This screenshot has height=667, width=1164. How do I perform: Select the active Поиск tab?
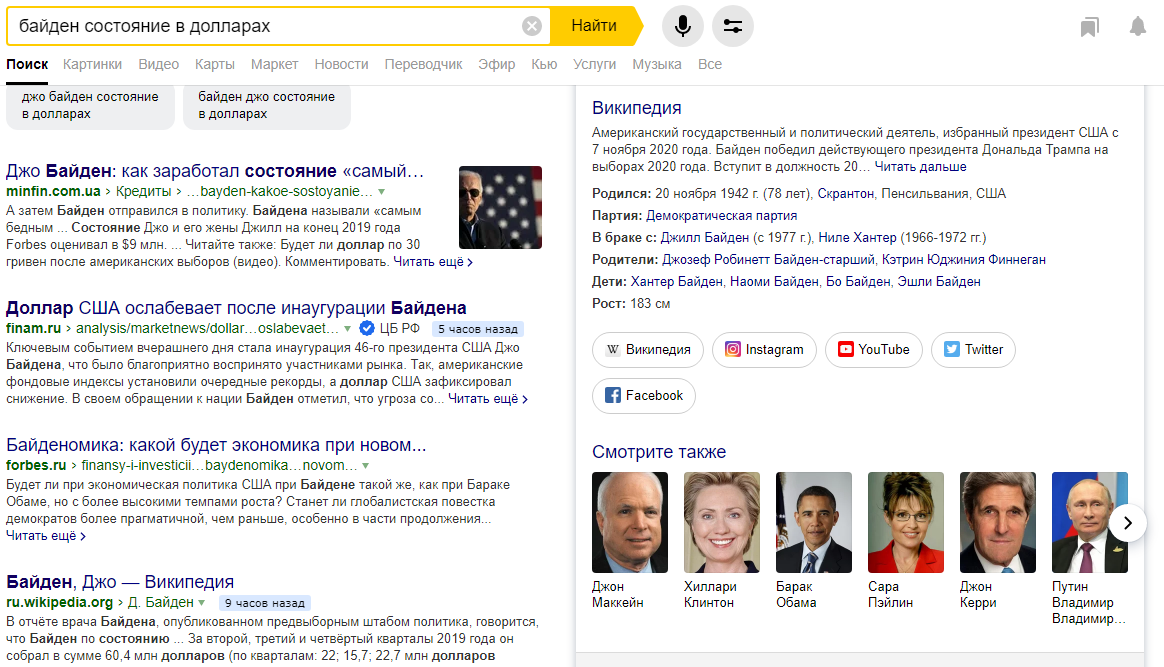pyautogui.click(x=27, y=65)
